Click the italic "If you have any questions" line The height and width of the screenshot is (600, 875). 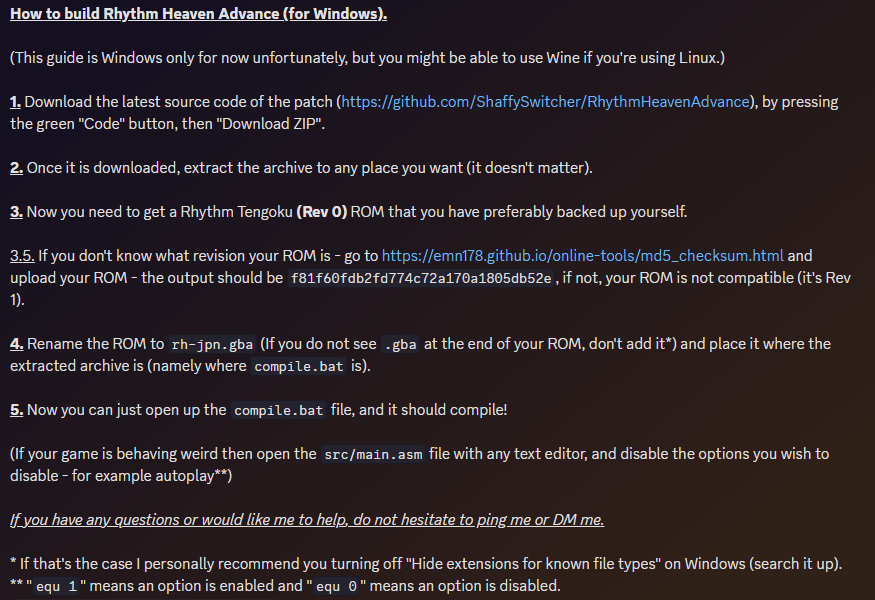(307, 519)
